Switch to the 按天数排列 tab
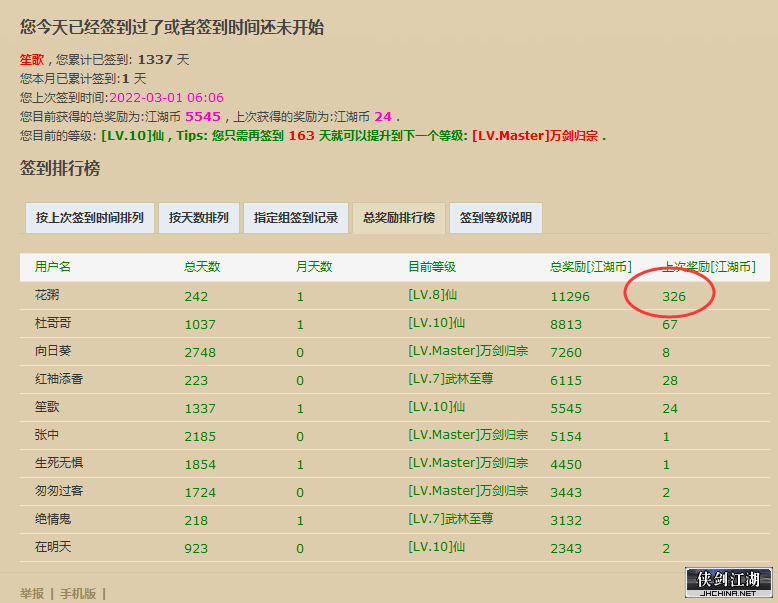The image size is (778, 603). 199,218
